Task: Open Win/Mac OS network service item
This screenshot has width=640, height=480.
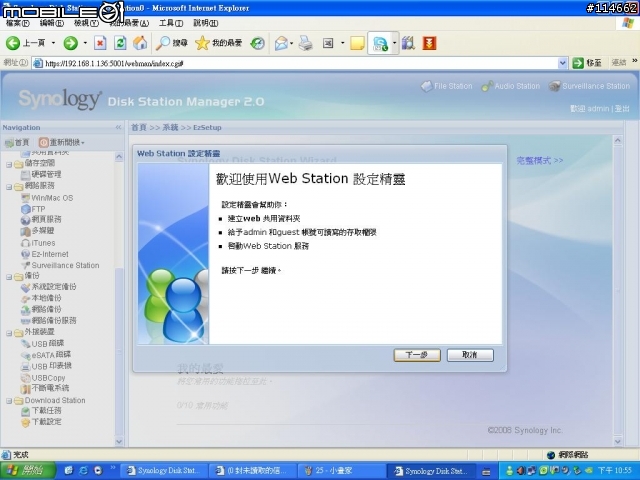Action: click(x=47, y=198)
